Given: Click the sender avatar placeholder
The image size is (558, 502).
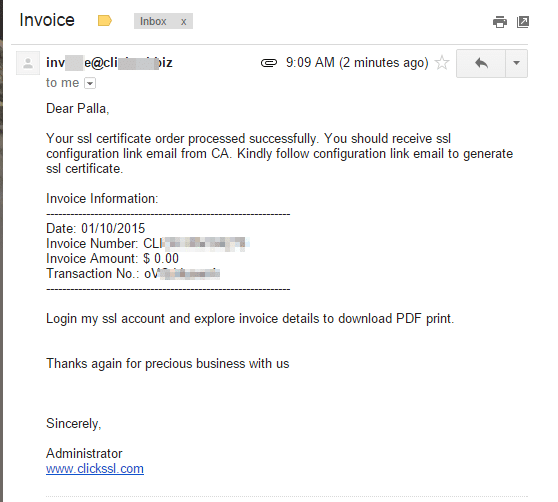Looking at the screenshot, I should [x=28, y=63].
